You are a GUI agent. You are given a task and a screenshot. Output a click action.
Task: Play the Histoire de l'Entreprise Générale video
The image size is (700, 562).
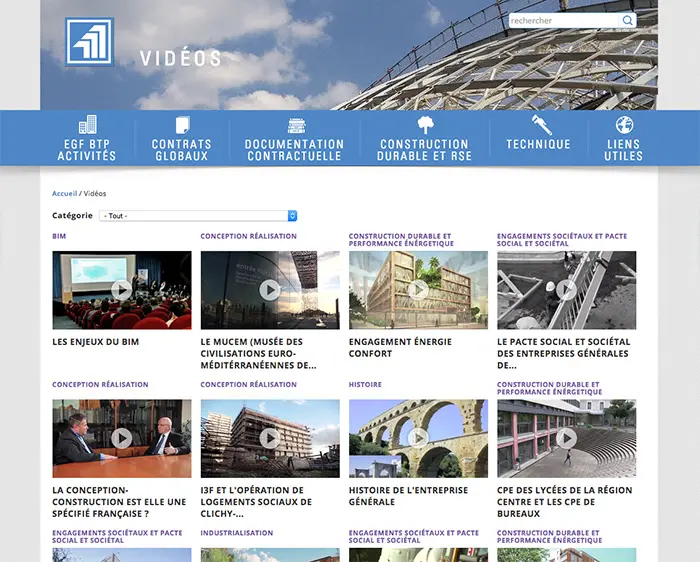418,438
